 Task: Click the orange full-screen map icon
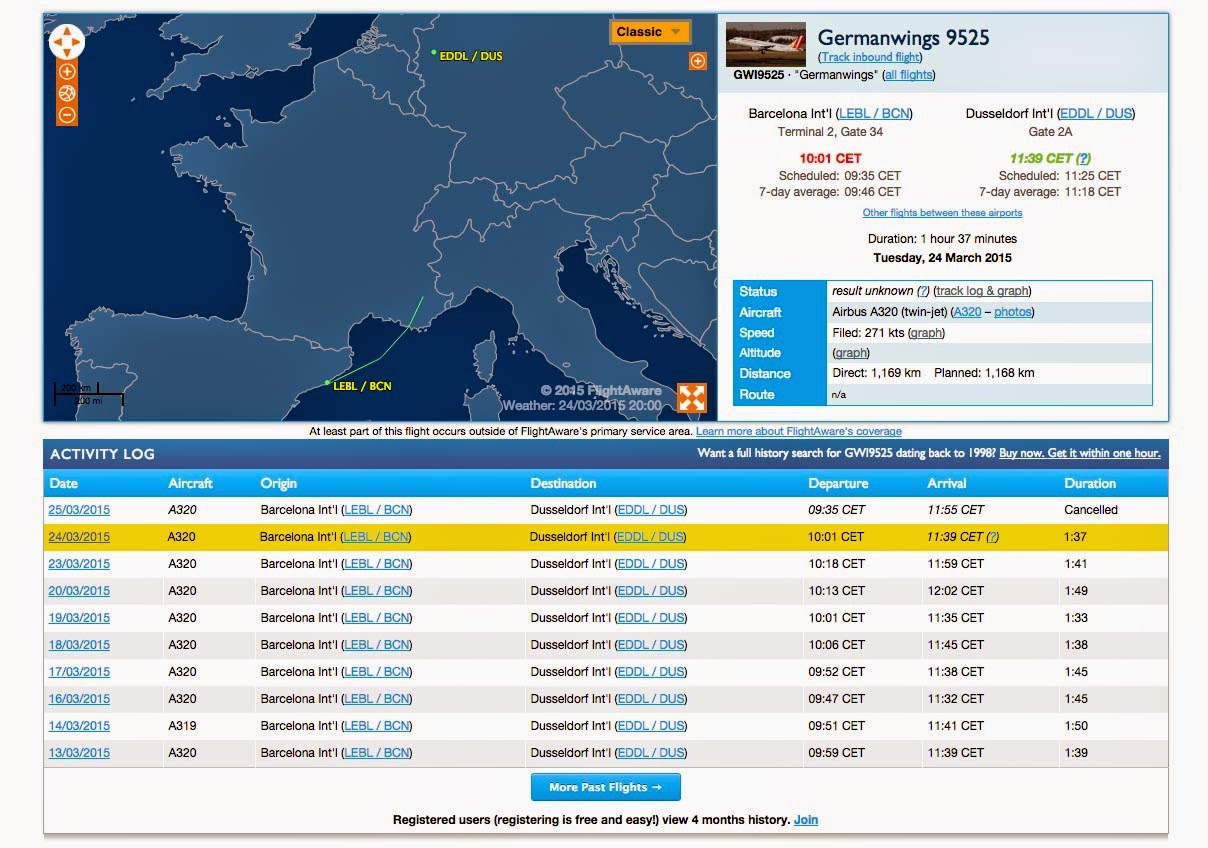click(692, 397)
